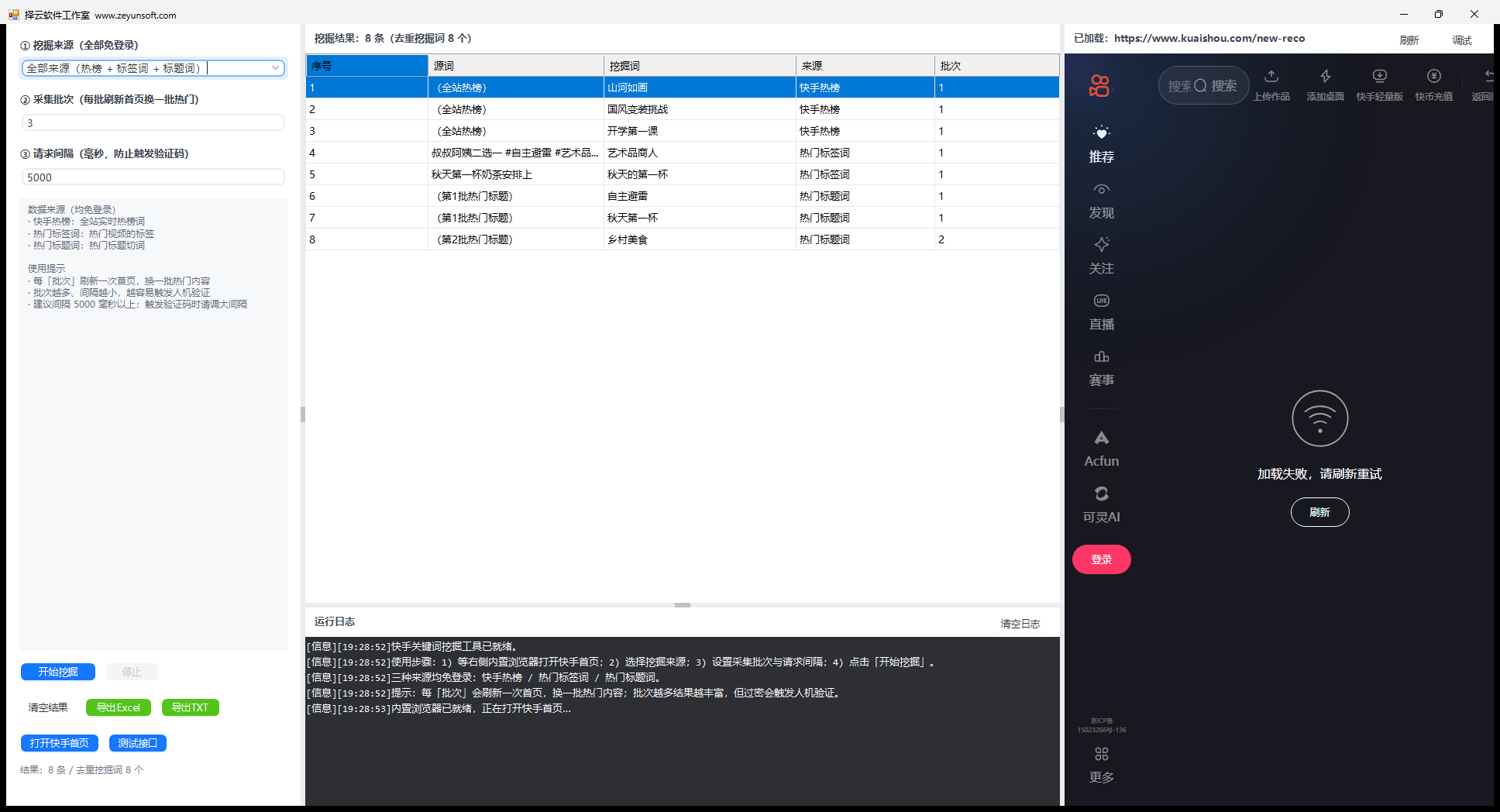Open the 推荐 sidebar item

pyautogui.click(x=1102, y=145)
